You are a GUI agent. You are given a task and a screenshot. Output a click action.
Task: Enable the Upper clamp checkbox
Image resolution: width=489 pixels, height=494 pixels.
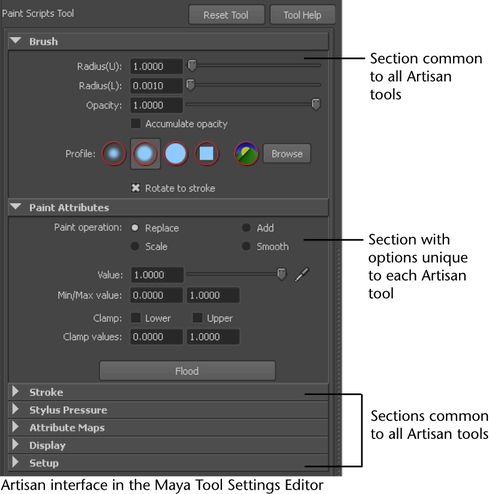[x=197, y=318]
